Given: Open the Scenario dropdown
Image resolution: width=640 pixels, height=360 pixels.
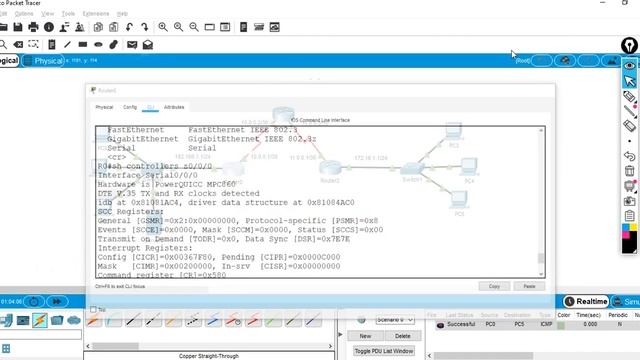Looking at the screenshot, I should [395, 320].
